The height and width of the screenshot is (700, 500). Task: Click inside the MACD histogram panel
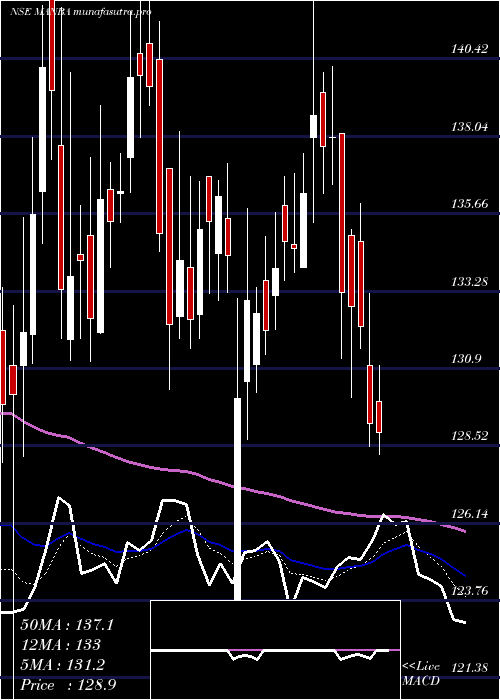[275, 650]
